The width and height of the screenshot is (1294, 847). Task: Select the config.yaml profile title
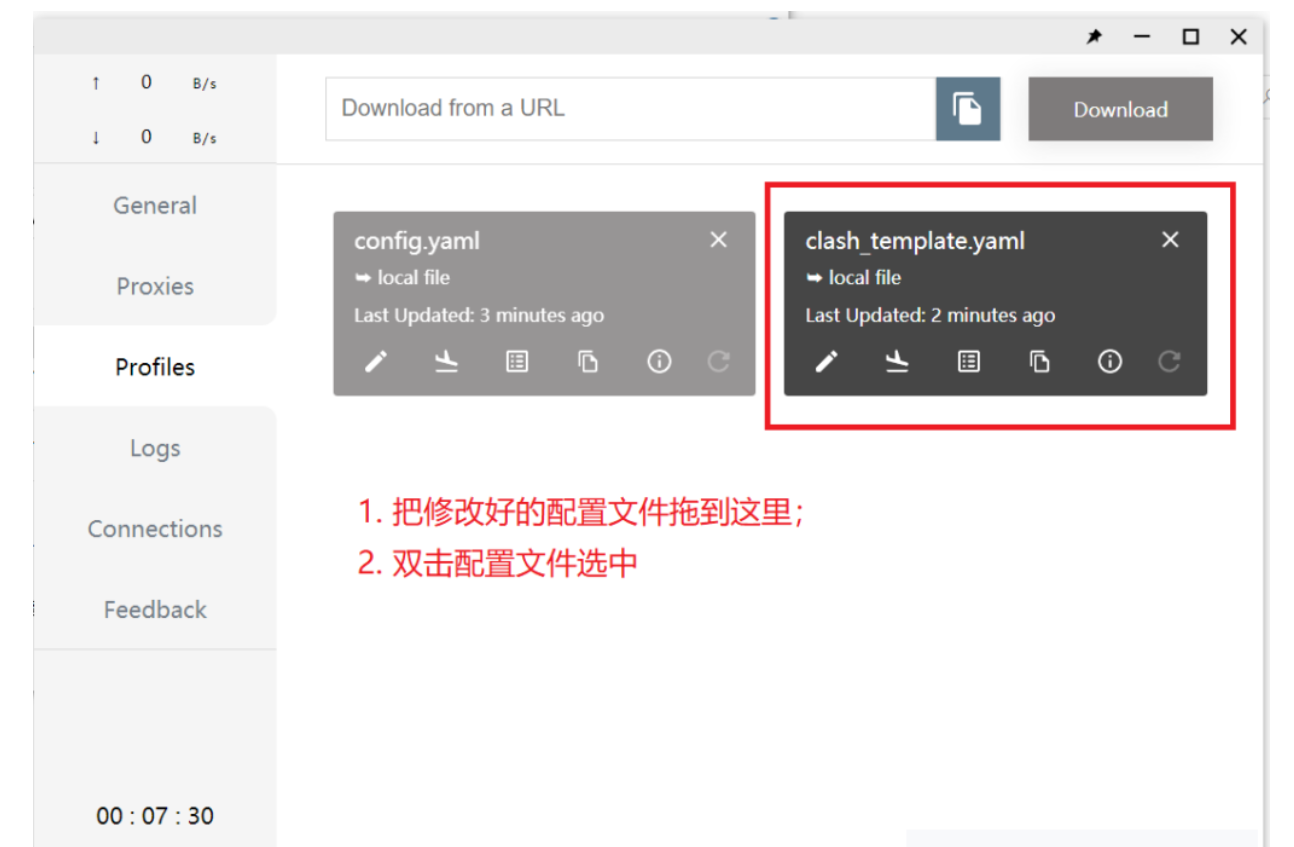[417, 241]
